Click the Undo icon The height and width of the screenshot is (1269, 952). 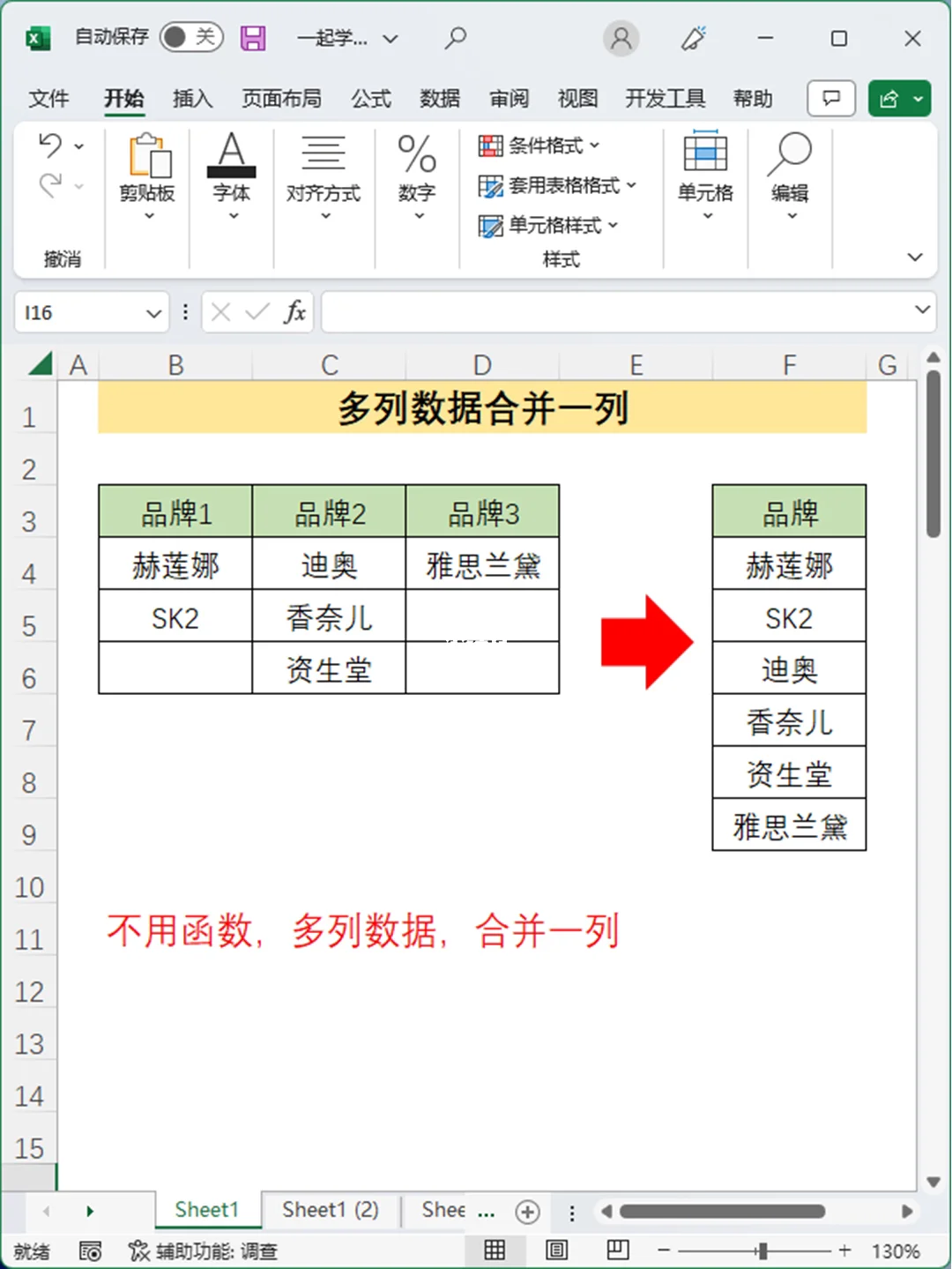[x=50, y=146]
